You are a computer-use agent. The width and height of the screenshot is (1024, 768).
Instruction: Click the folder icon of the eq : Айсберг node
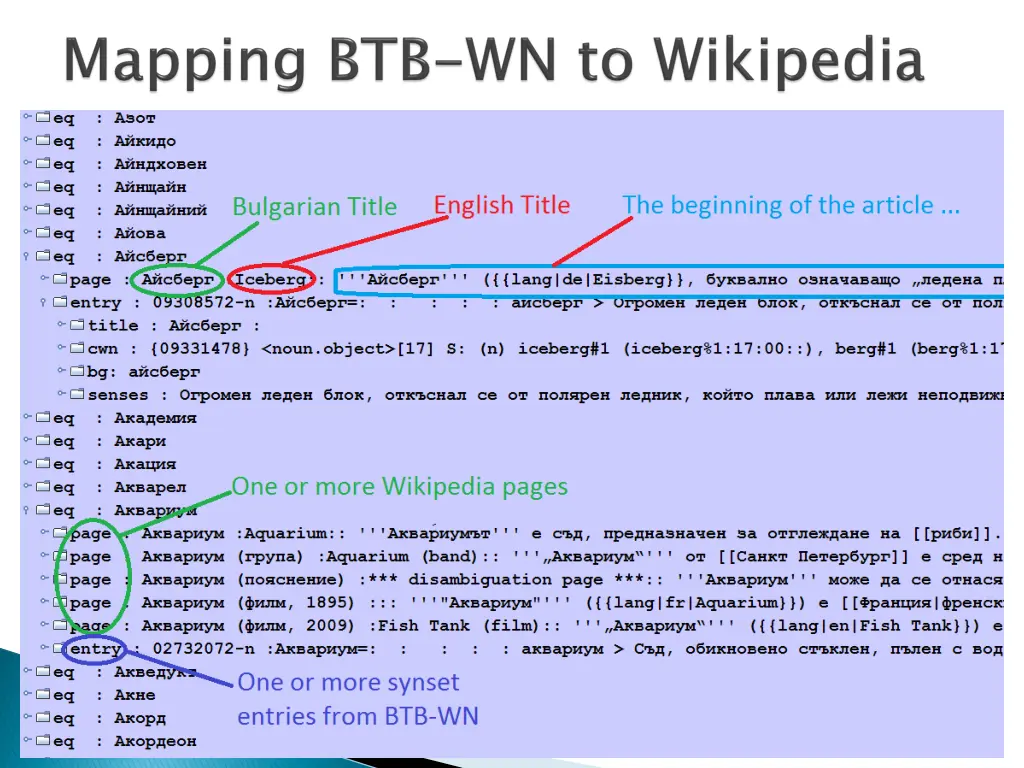pyautogui.click(x=43, y=256)
